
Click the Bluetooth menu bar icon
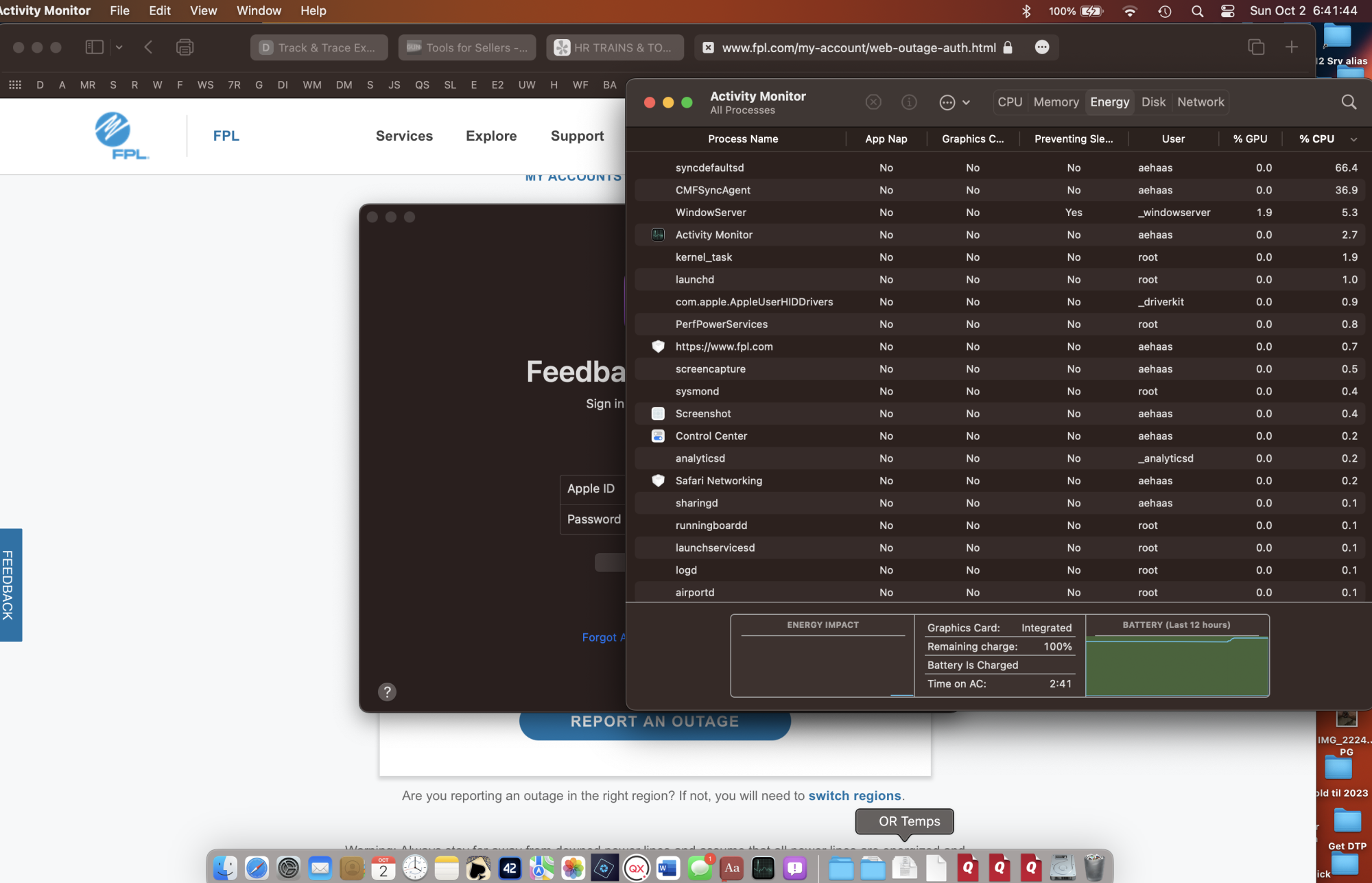[1026, 11]
